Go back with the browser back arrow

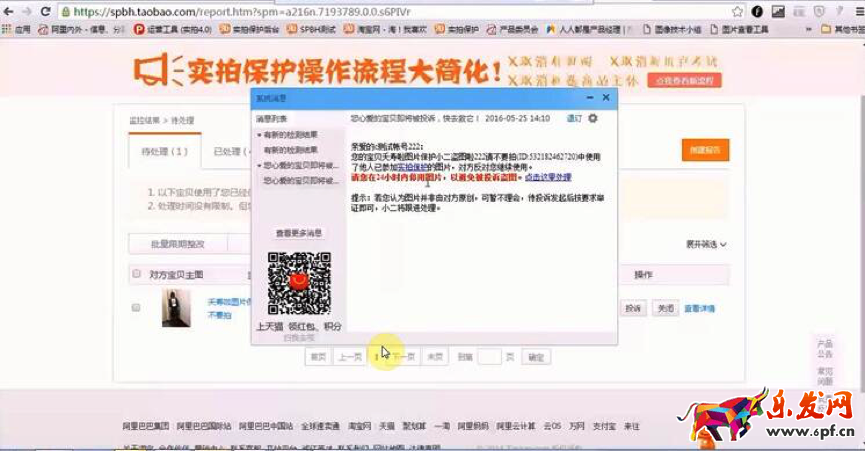point(8,11)
